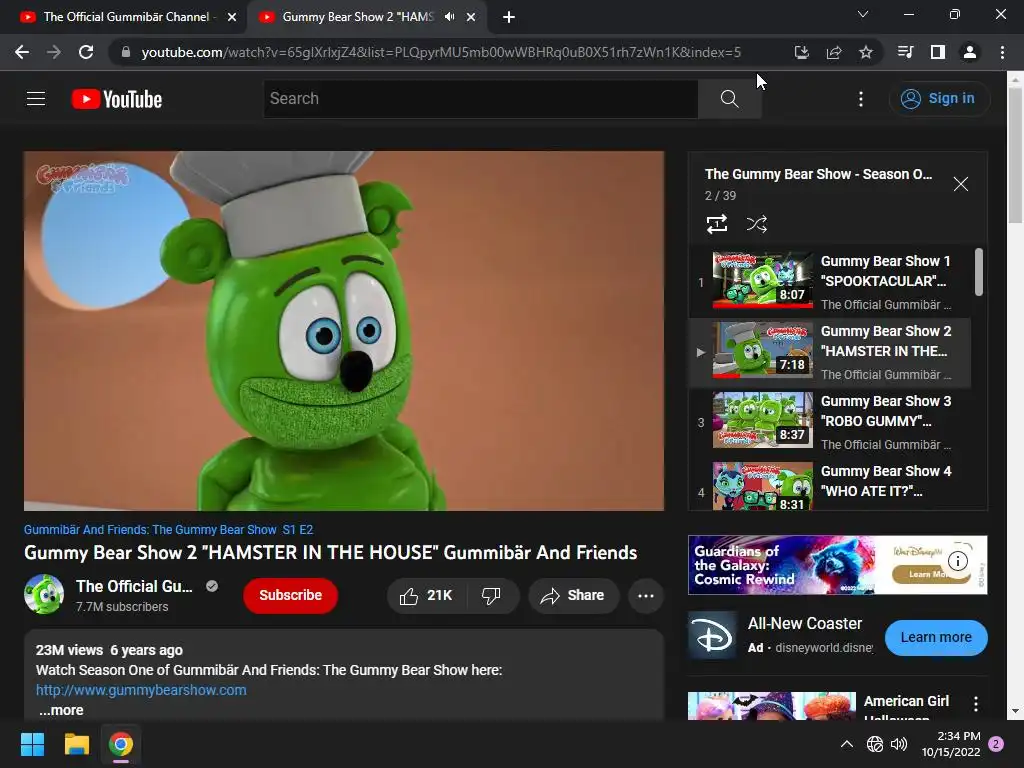Select Gummy Bear Show 2 HAMSTER playlist item
1024x768 pixels.
[830, 353]
